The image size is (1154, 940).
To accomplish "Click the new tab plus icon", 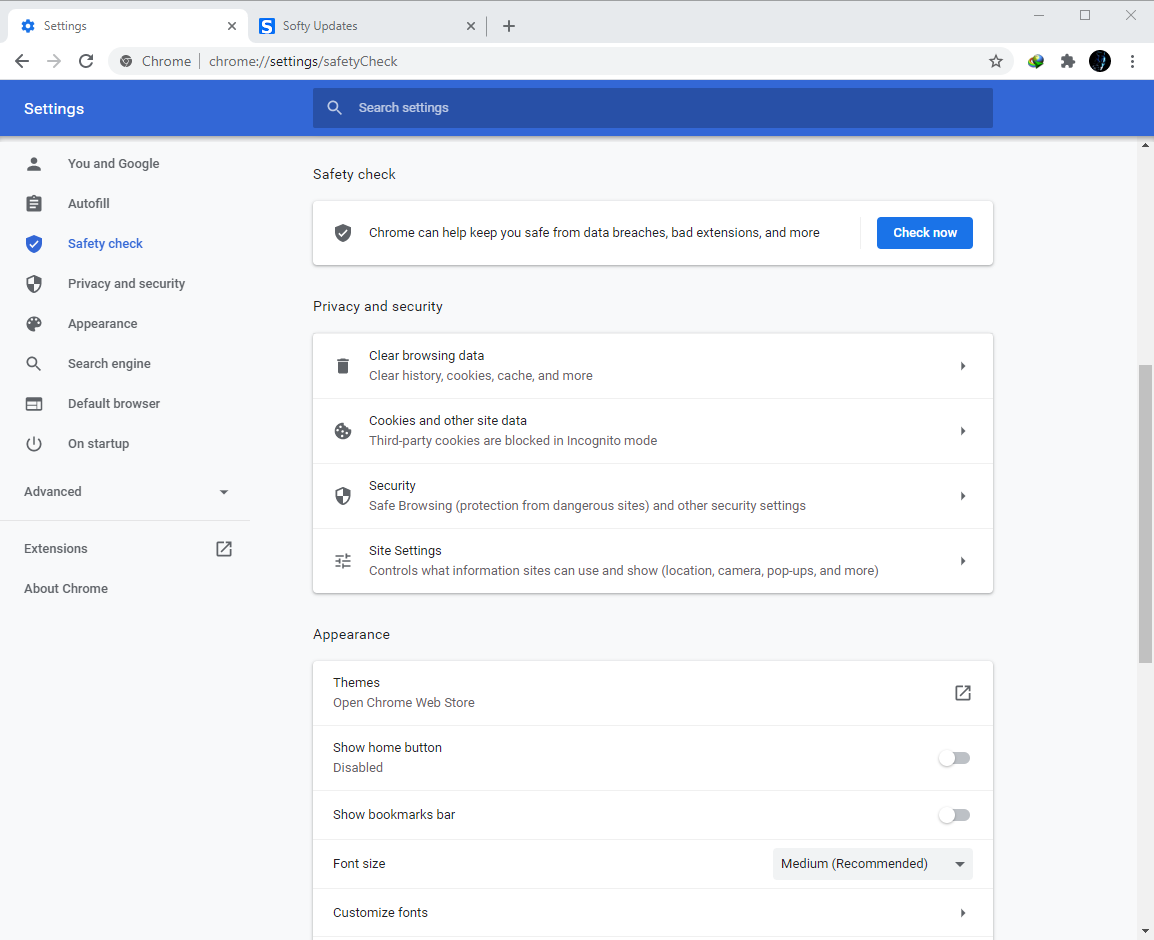I will 509,26.
